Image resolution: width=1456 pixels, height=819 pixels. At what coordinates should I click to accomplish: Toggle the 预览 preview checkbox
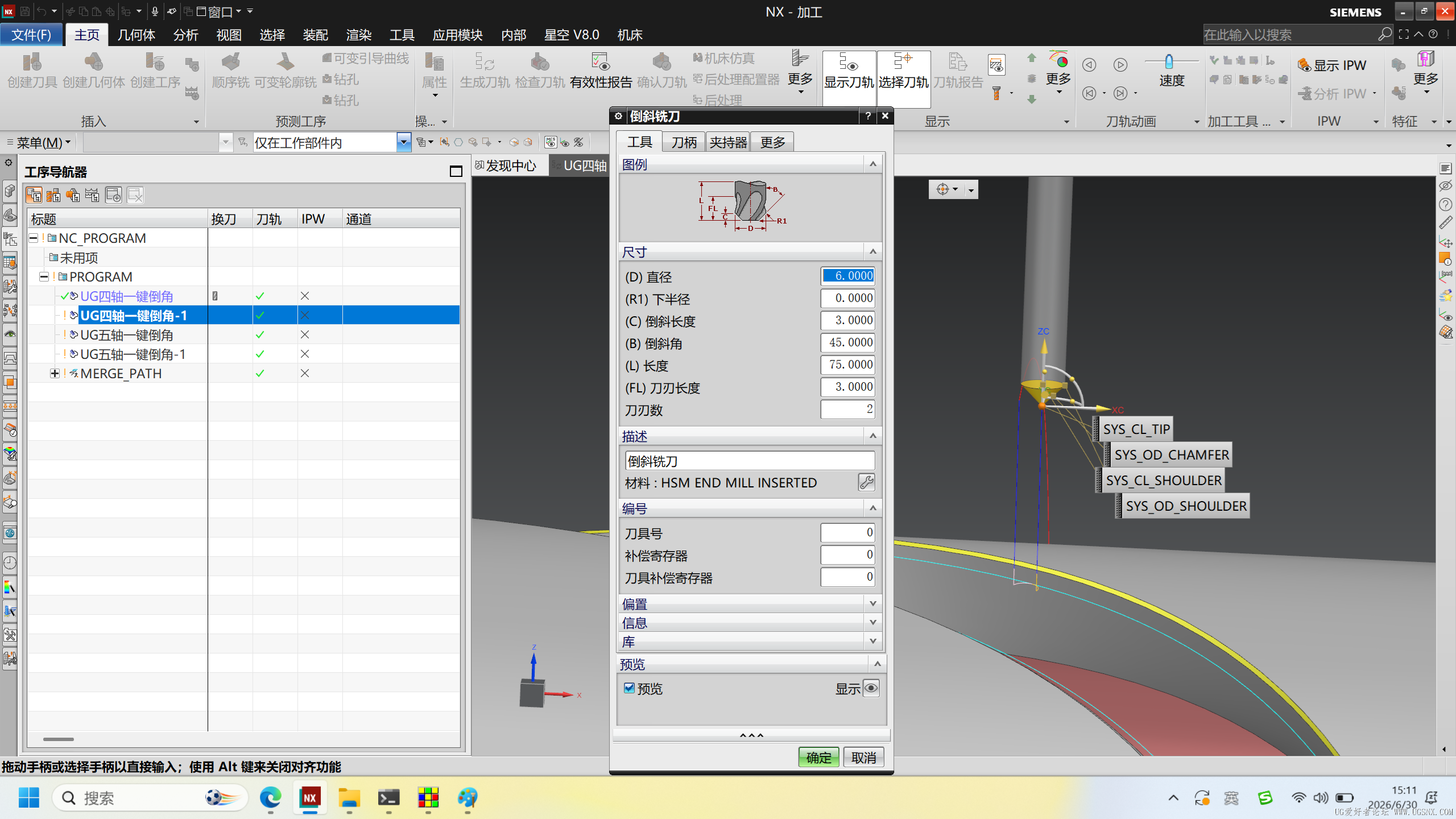(629, 688)
